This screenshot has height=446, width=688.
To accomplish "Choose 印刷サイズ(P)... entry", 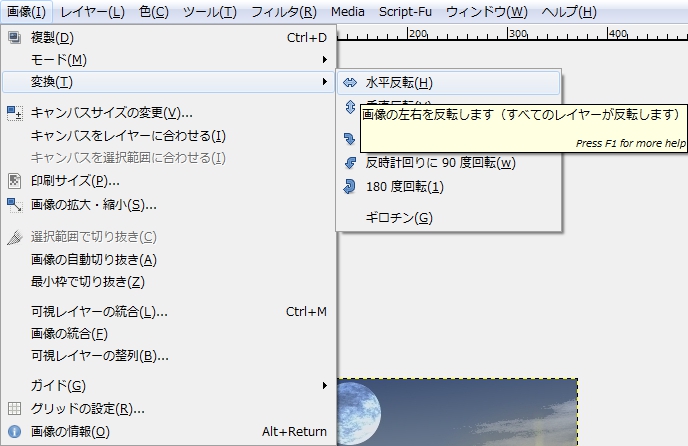I will pyautogui.click(x=168, y=180).
